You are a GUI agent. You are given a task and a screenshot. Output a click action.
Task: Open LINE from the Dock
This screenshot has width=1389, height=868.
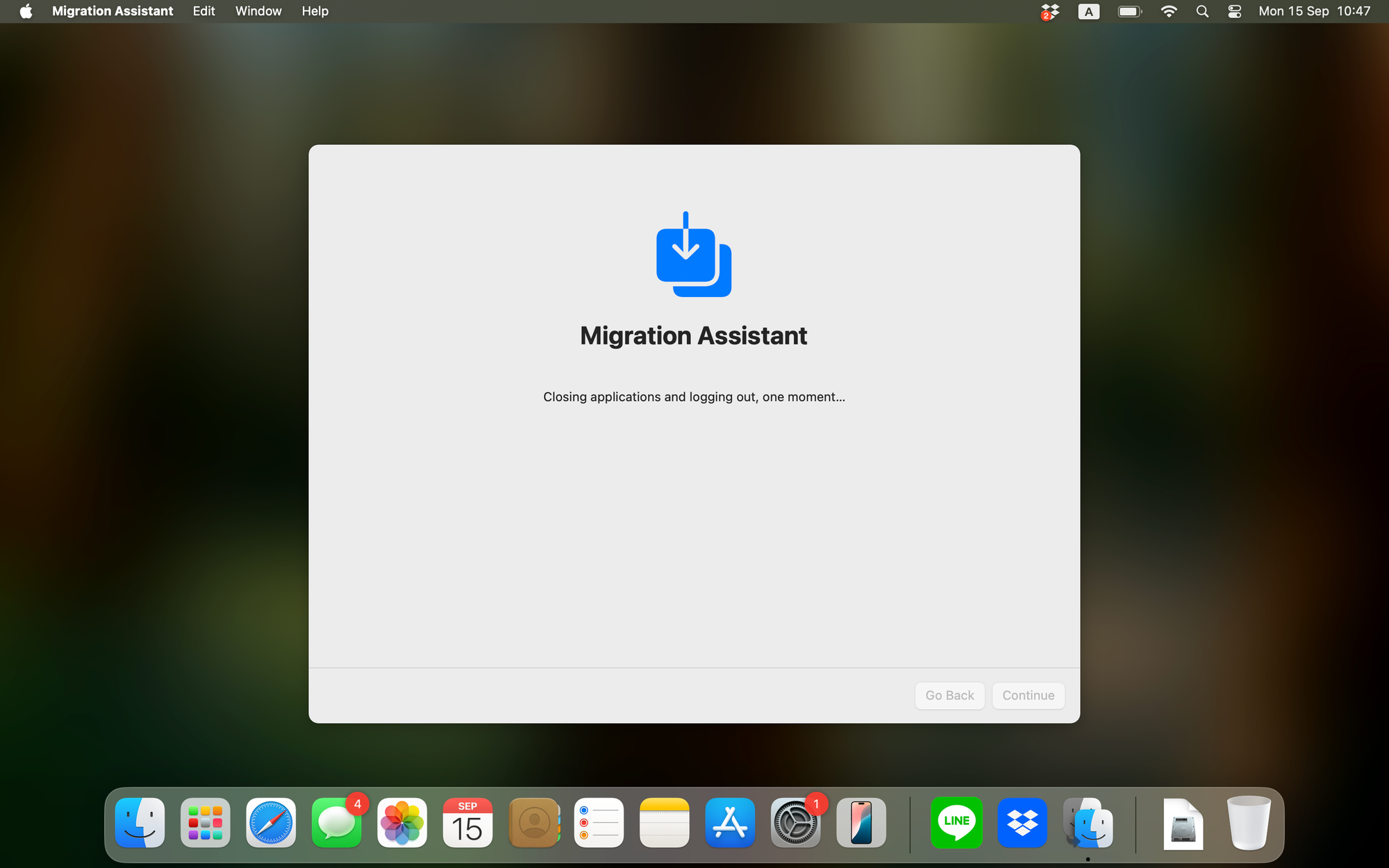click(956, 823)
